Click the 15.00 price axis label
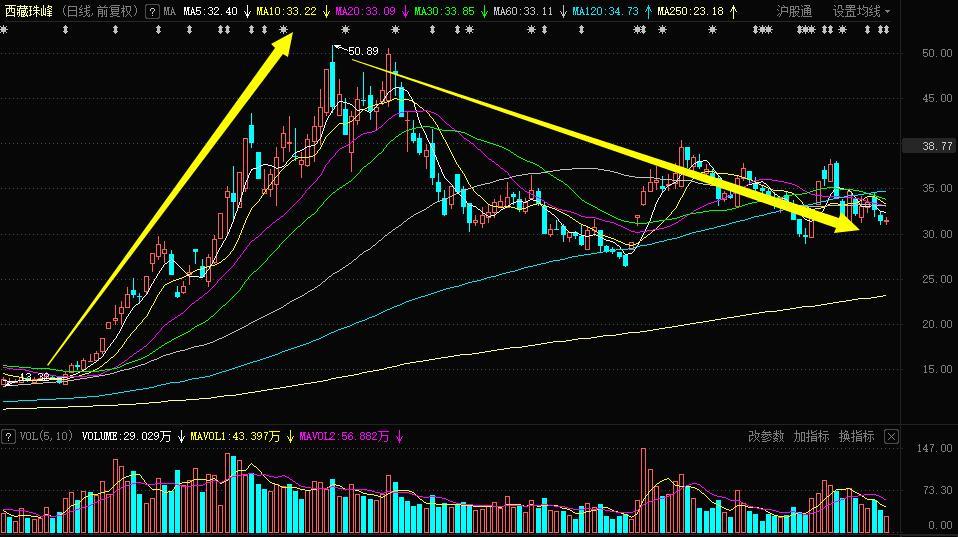 (937, 369)
